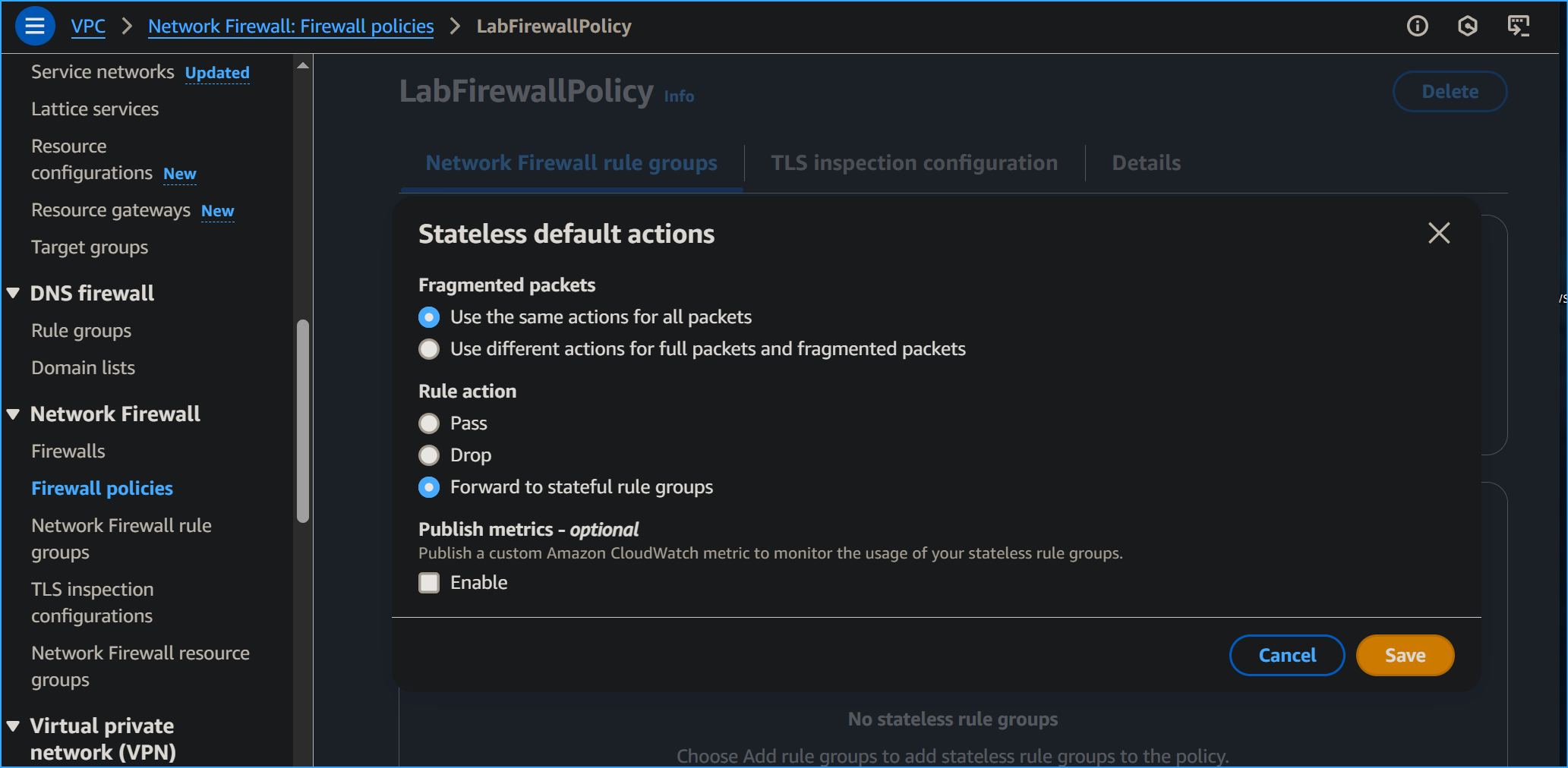Open the navigation sidebar menu

pos(35,26)
